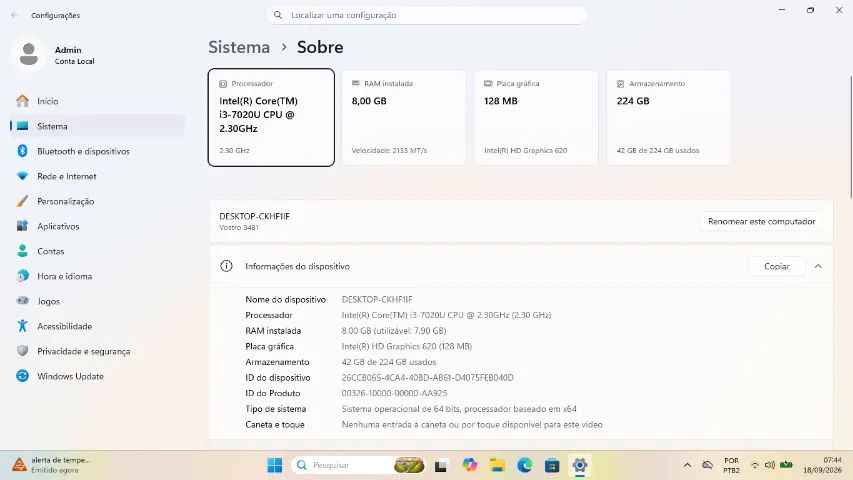The height and width of the screenshot is (480, 853).
Task: Click the Wi-Fi network tray icon
Action: (x=755, y=465)
